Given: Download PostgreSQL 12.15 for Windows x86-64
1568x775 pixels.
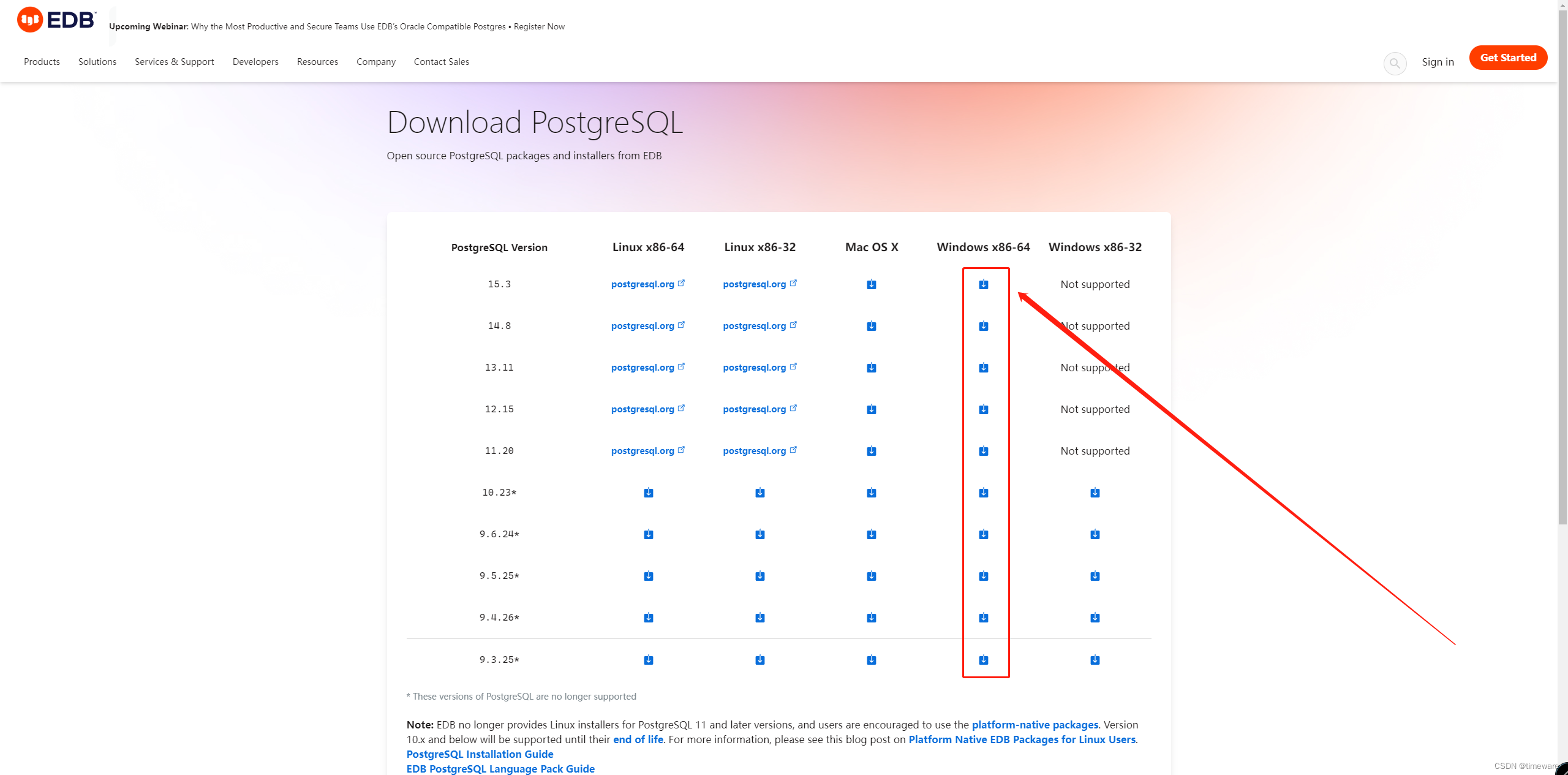Looking at the screenshot, I should point(983,409).
